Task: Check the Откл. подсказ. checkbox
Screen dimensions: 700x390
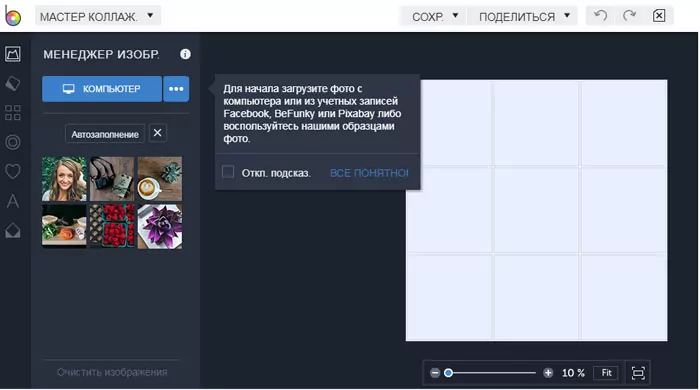Action: tap(228, 172)
